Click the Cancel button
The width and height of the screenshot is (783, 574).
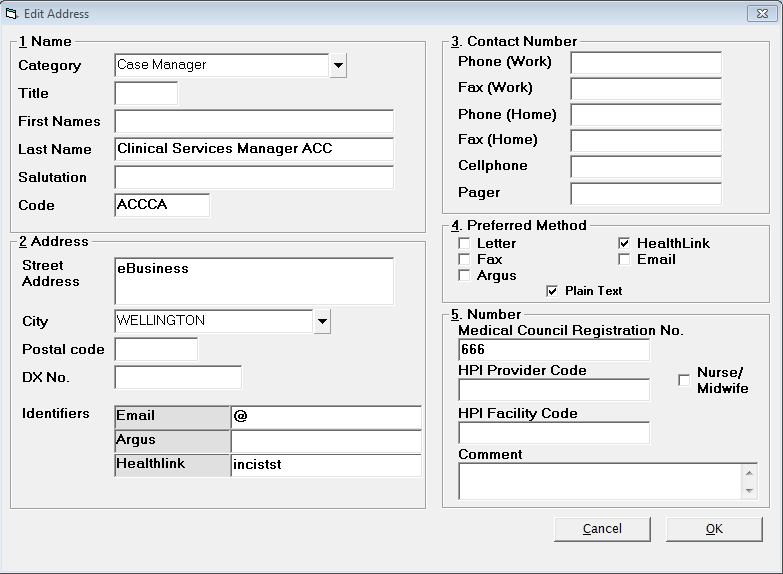tap(602, 529)
